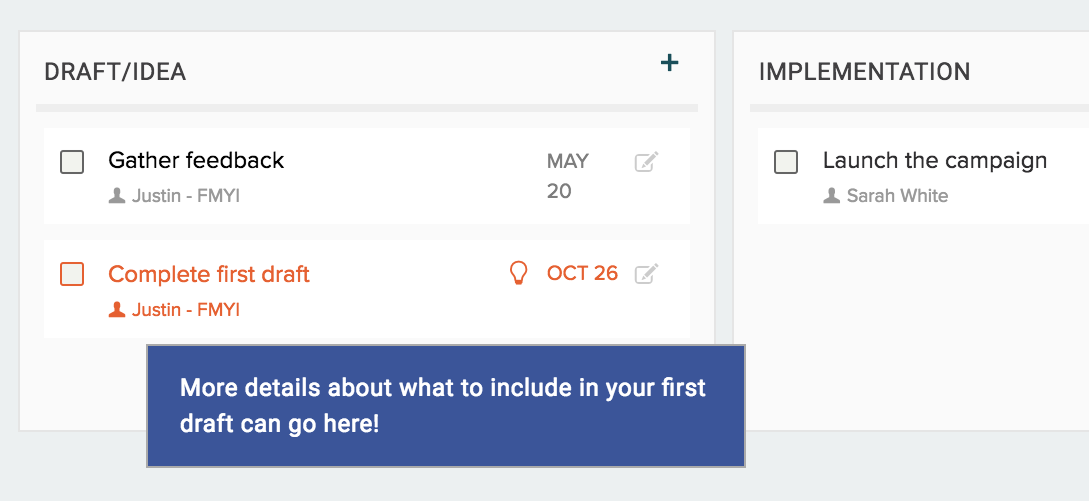Tick the Launch the campaign checkbox
The height and width of the screenshot is (501, 1089).
(786, 161)
